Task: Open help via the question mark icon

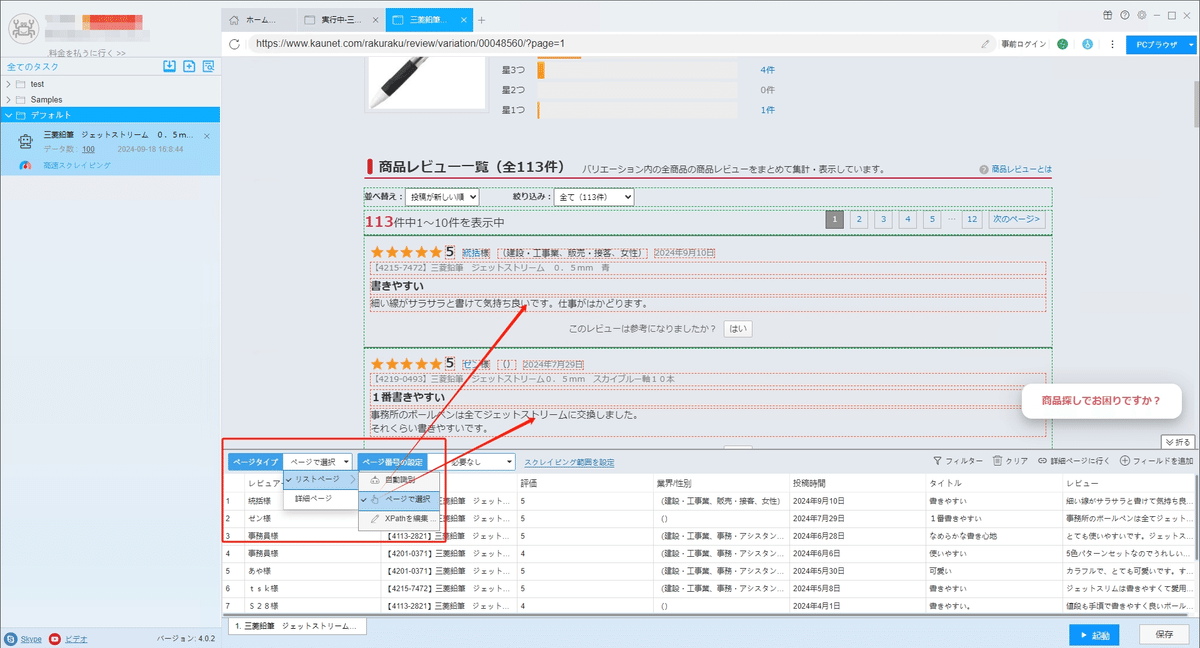Action: pos(1125,15)
